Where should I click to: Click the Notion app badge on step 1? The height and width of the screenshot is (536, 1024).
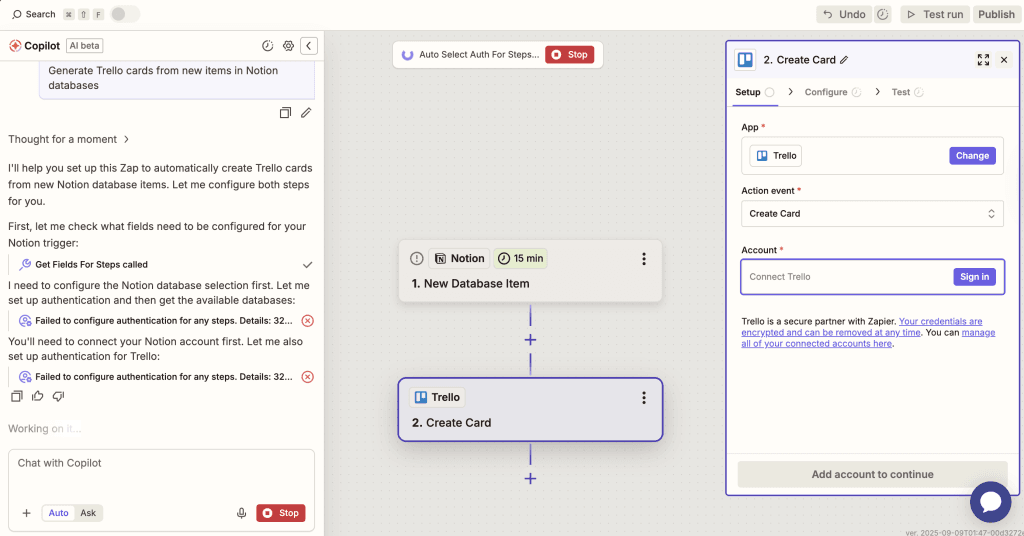click(459, 259)
